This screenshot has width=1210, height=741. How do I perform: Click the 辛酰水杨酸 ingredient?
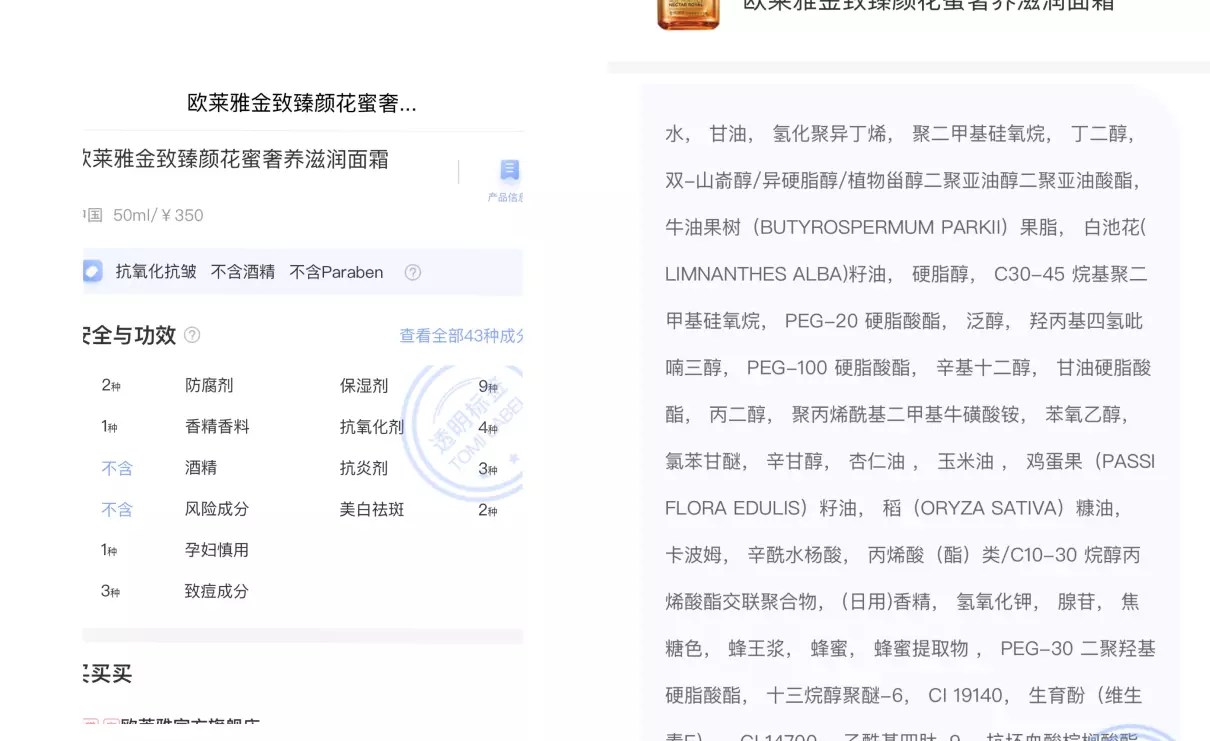(x=797, y=555)
